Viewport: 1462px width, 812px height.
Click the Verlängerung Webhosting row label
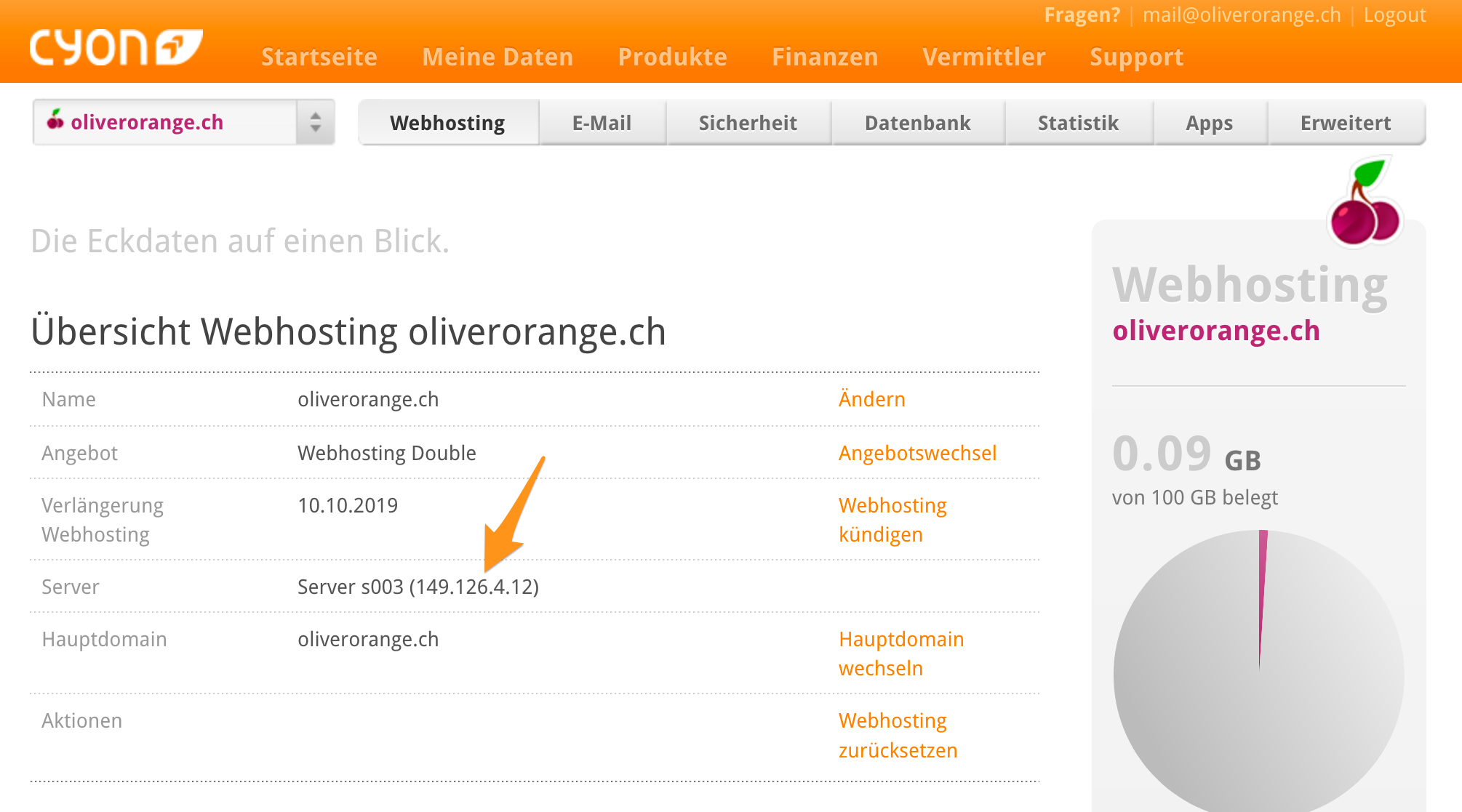tap(103, 520)
